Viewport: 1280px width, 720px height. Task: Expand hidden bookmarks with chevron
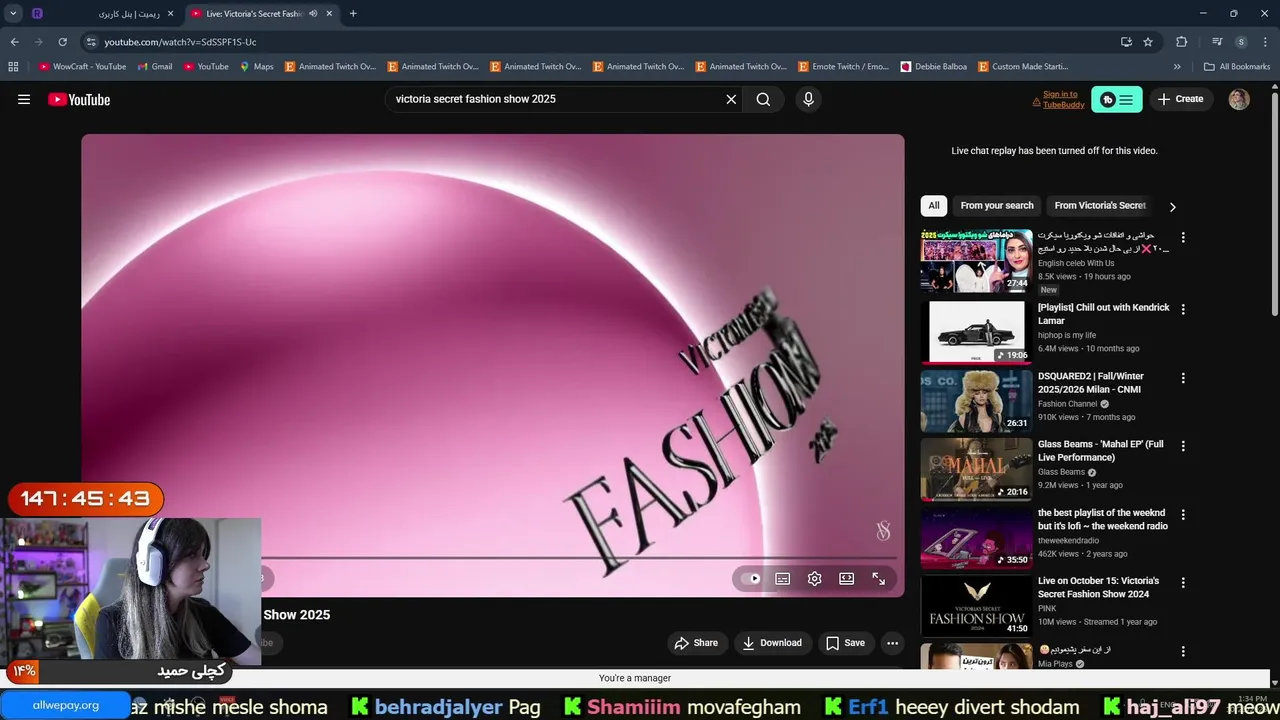point(1177,67)
